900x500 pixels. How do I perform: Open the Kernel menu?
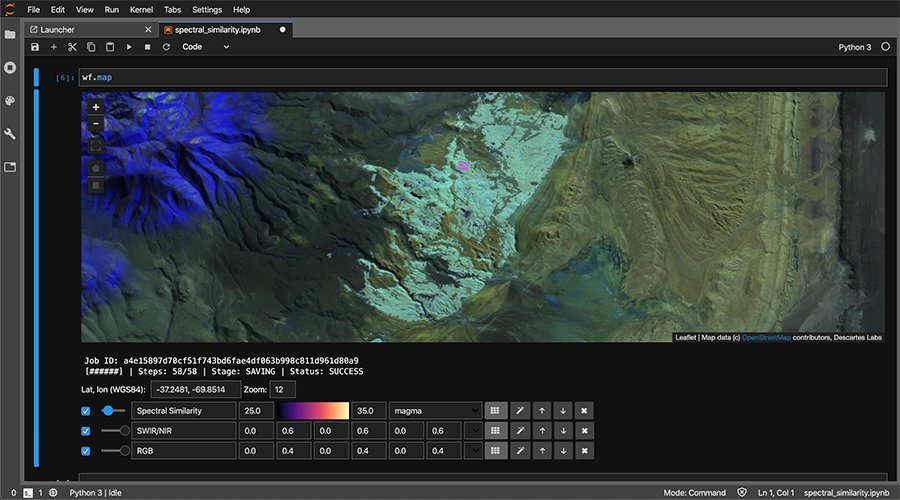(x=141, y=10)
